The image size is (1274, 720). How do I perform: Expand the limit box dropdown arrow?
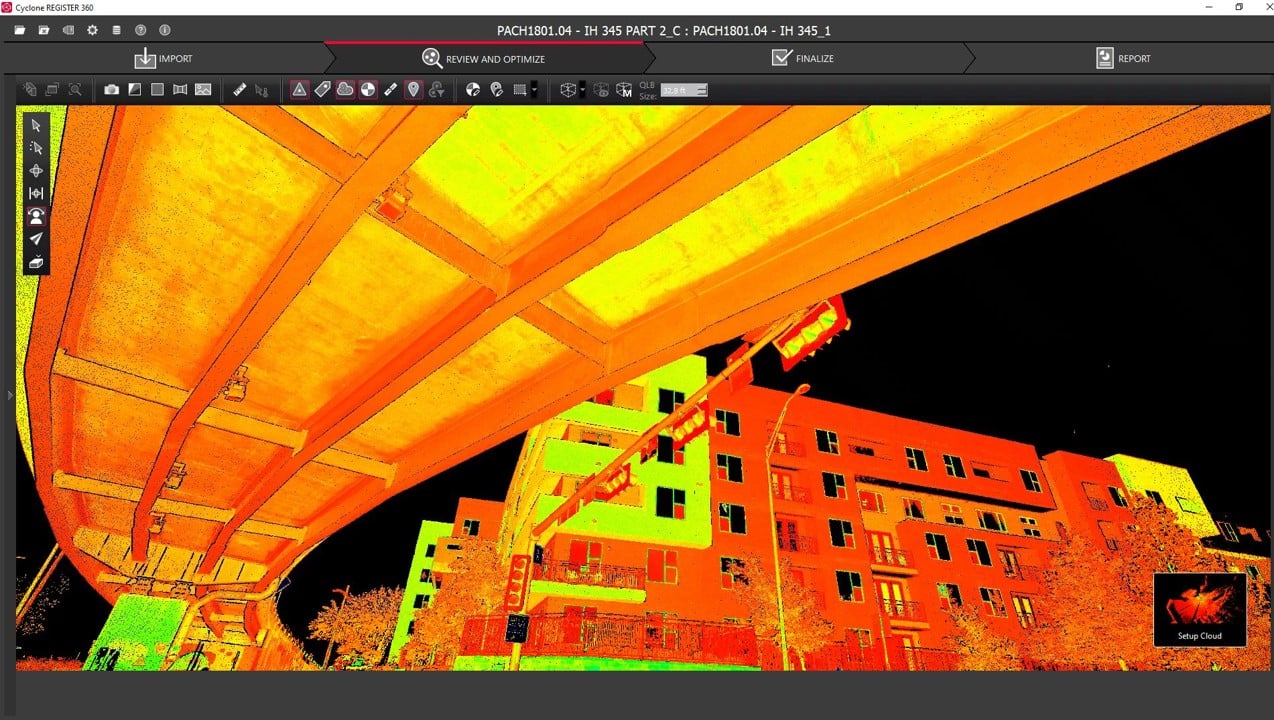coord(583,90)
